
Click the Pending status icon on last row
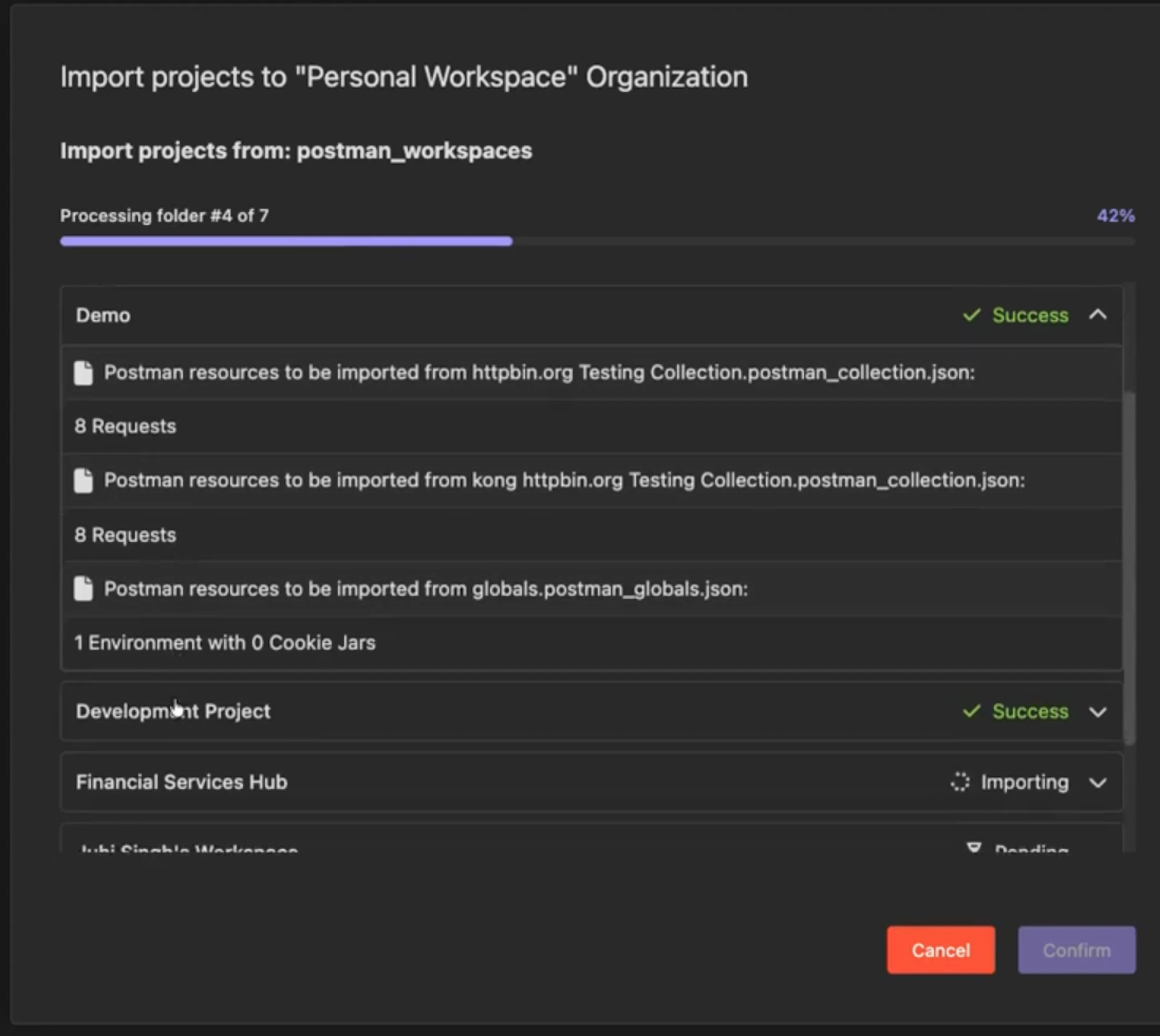[974, 848]
